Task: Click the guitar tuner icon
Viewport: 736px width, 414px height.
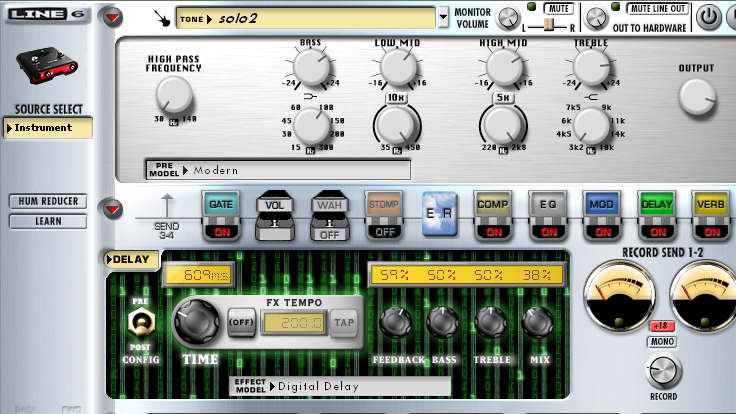Action: pyautogui.click(x=162, y=18)
